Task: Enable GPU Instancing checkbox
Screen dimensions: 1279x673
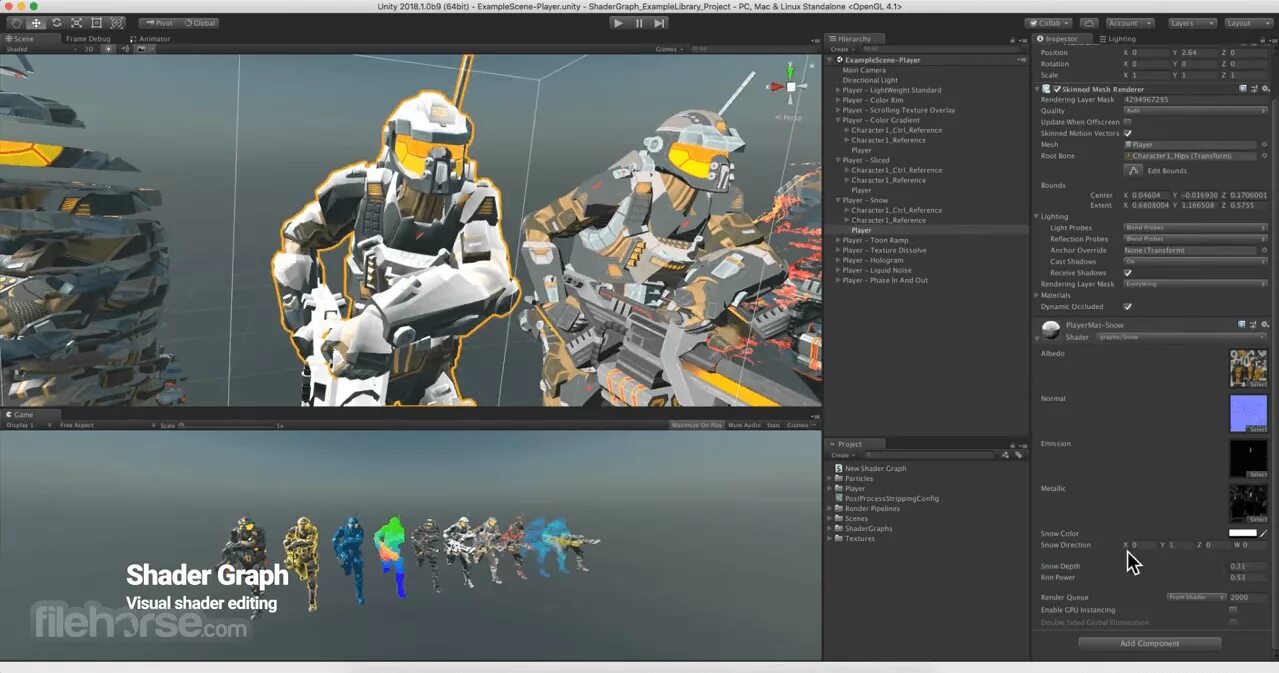Action: pyautogui.click(x=1233, y=610)
